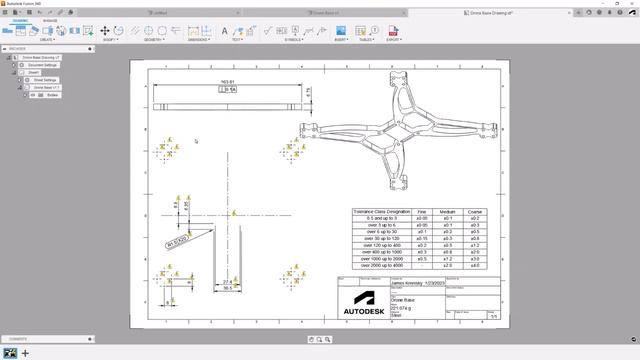This screenshot has width=640, height=360.
Task: Open the Data Panel grid icon
Action: coord(5,13)
